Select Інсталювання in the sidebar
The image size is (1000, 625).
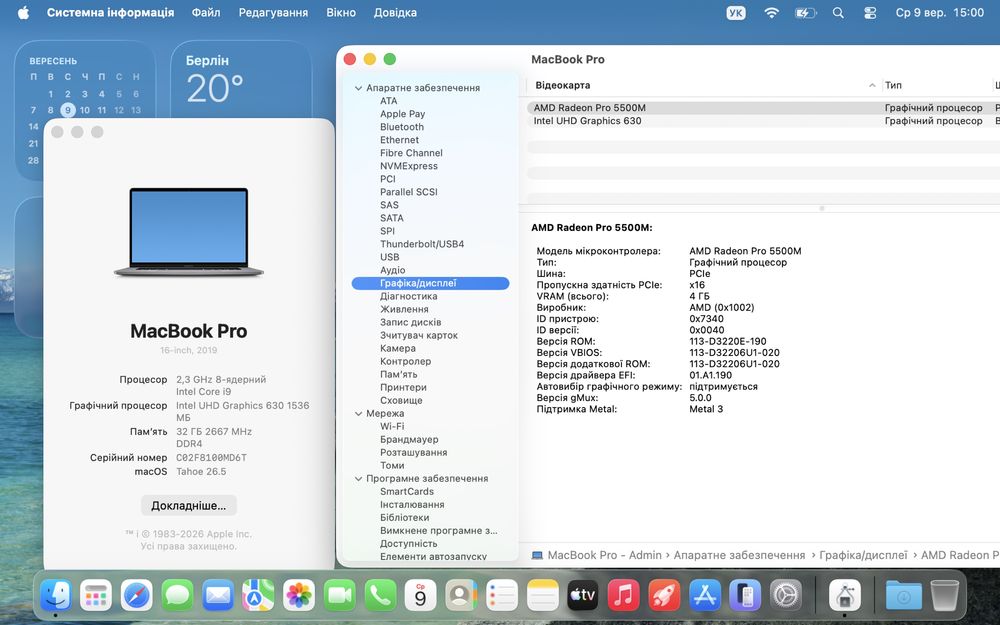(x=412, y=504)
